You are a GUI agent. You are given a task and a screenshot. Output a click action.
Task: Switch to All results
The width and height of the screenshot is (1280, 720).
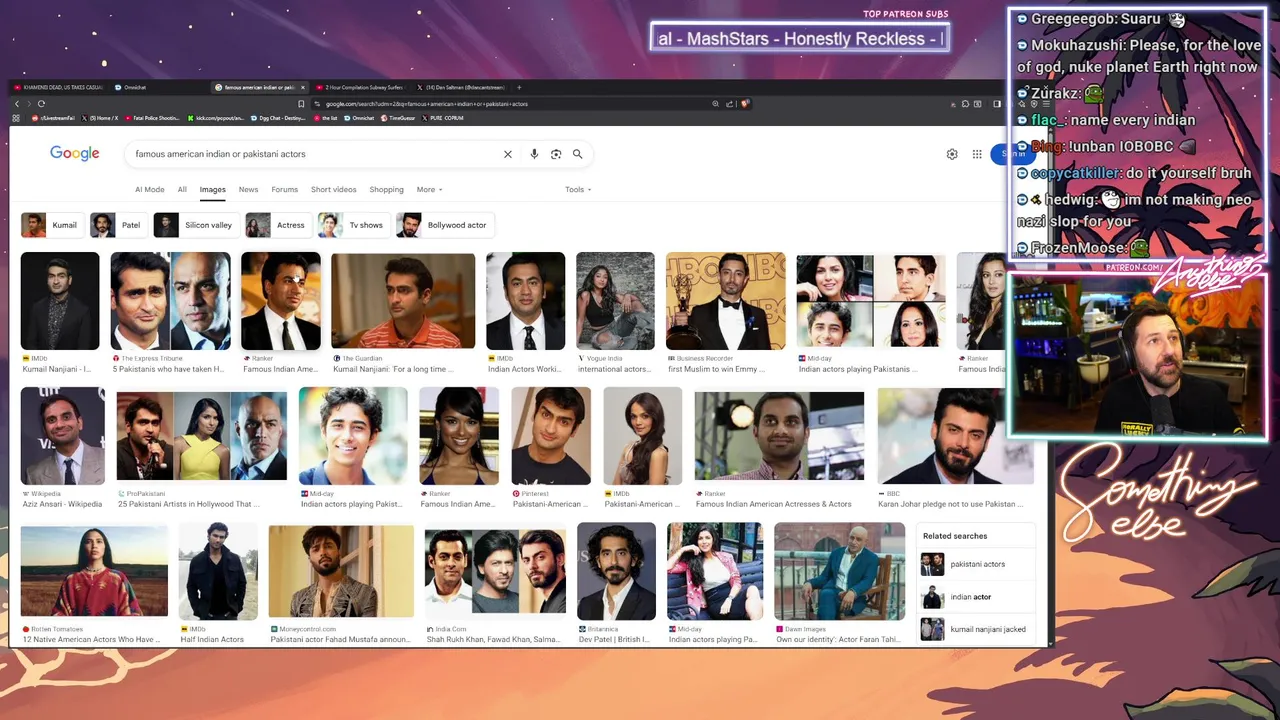pos(182,189)
